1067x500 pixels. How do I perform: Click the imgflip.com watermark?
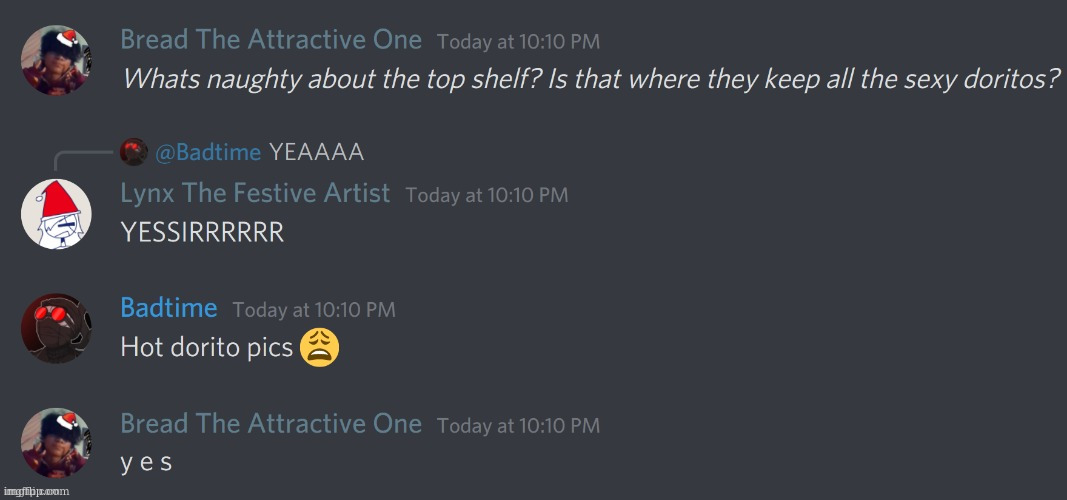point(36,490)
